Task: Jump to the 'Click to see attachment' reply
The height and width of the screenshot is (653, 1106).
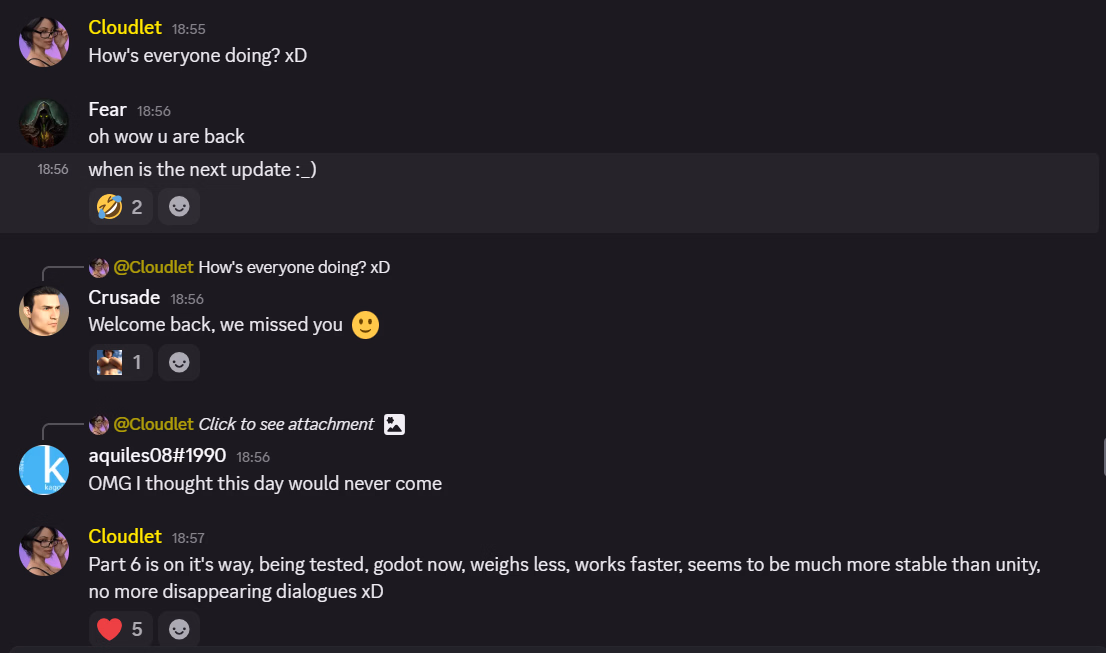Action: (286, 424)
